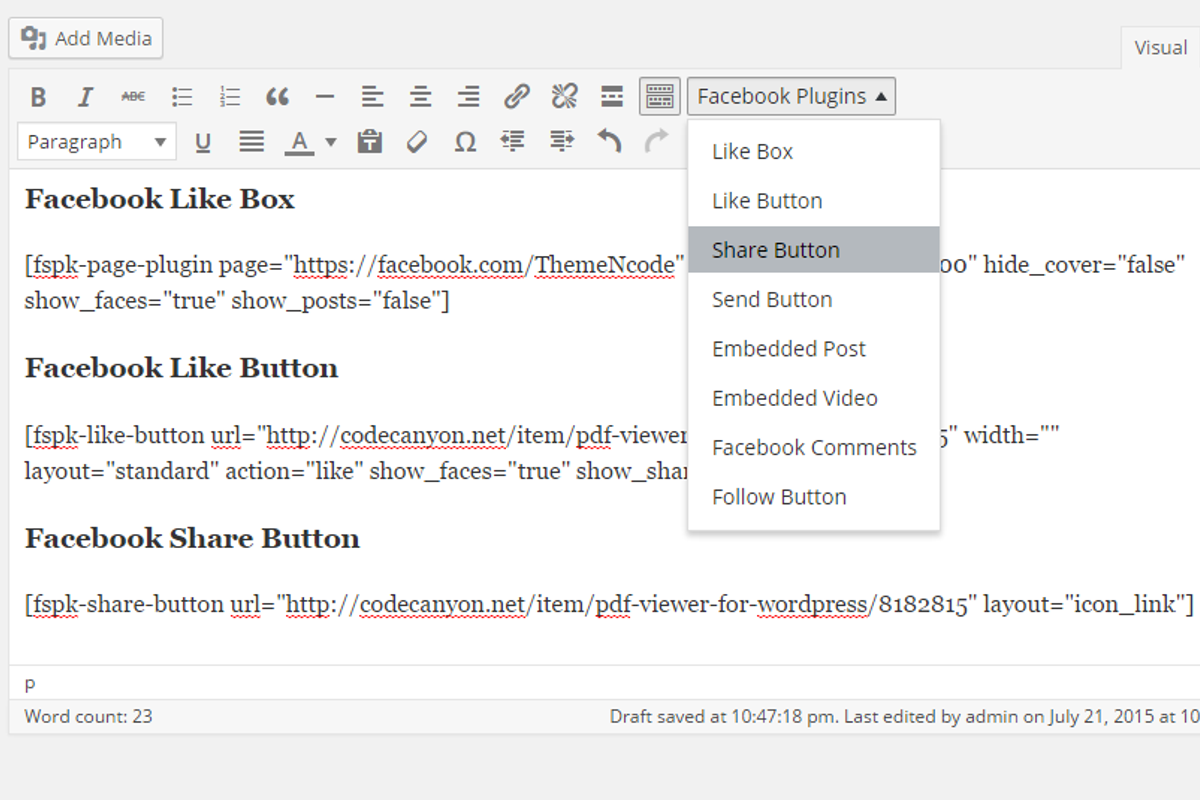Click the Add Media button

coord(85,38)
